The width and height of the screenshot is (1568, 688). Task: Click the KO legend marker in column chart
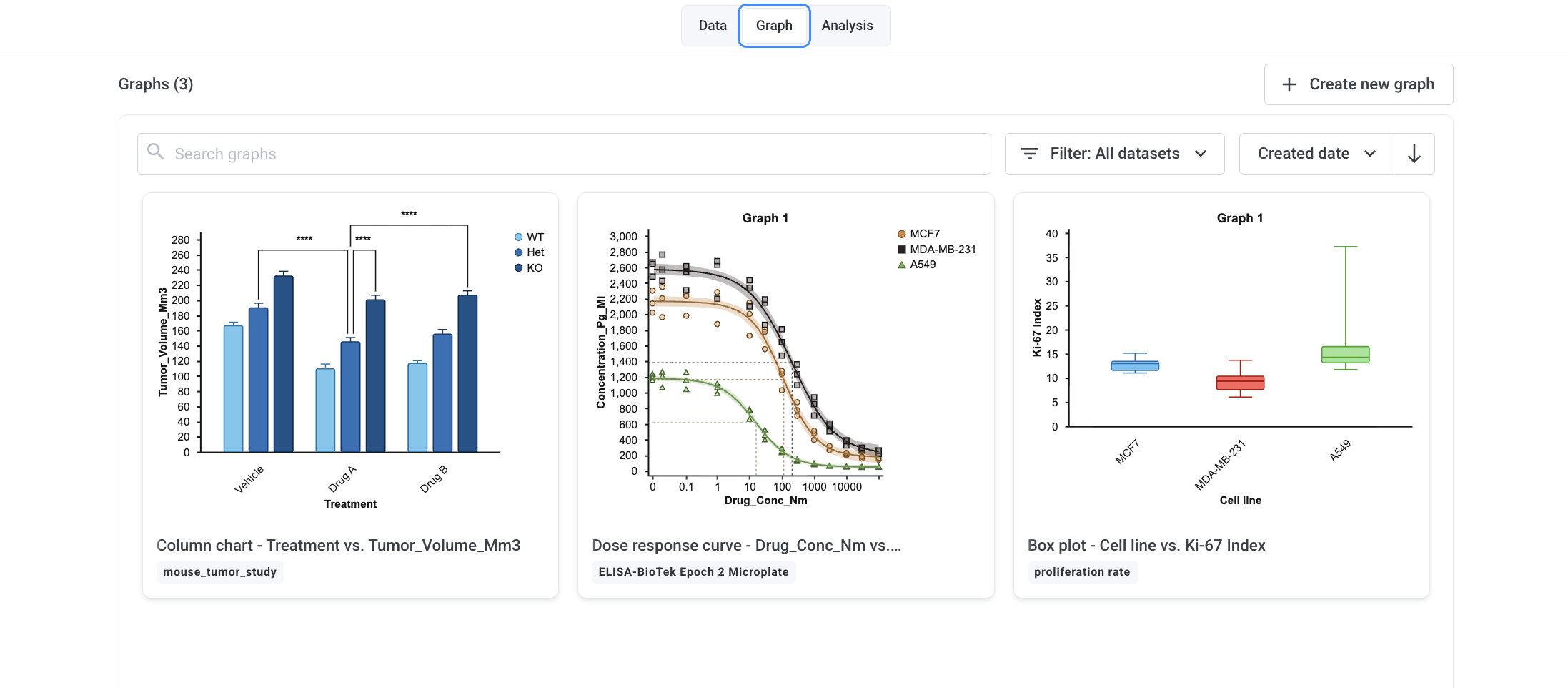pos(519,268)
